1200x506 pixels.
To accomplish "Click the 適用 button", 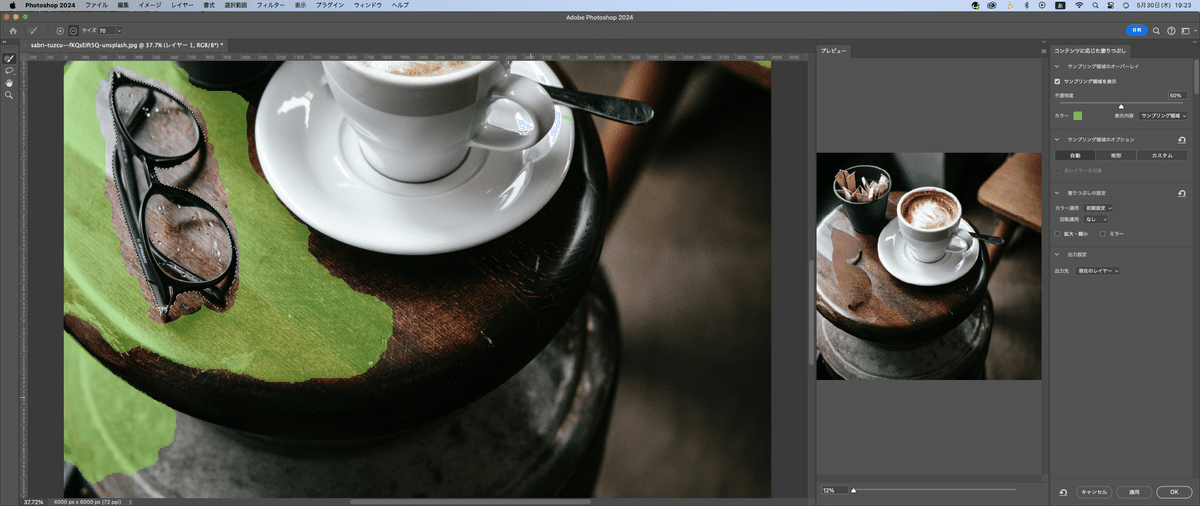I will 1134,492.
